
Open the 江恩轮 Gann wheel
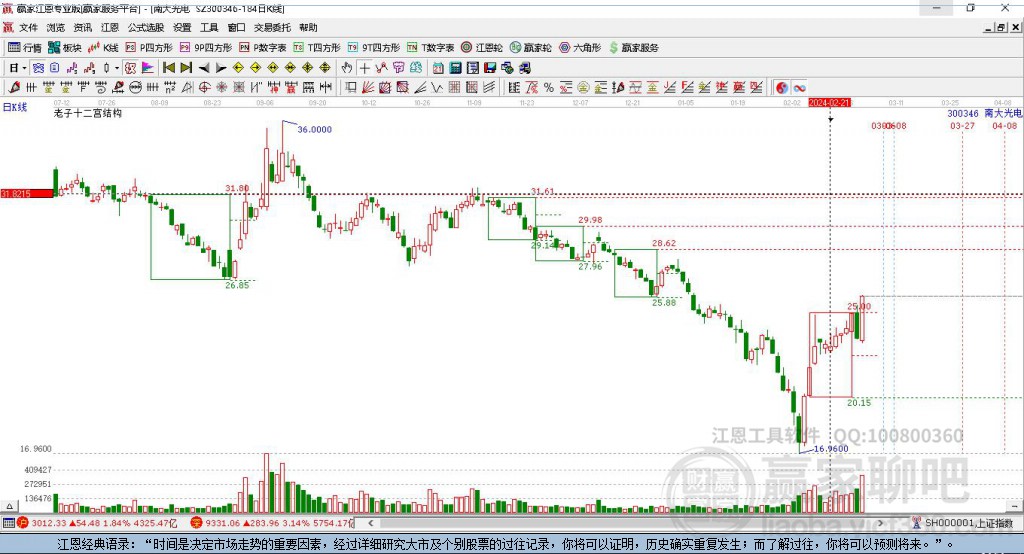pos(482,48)
